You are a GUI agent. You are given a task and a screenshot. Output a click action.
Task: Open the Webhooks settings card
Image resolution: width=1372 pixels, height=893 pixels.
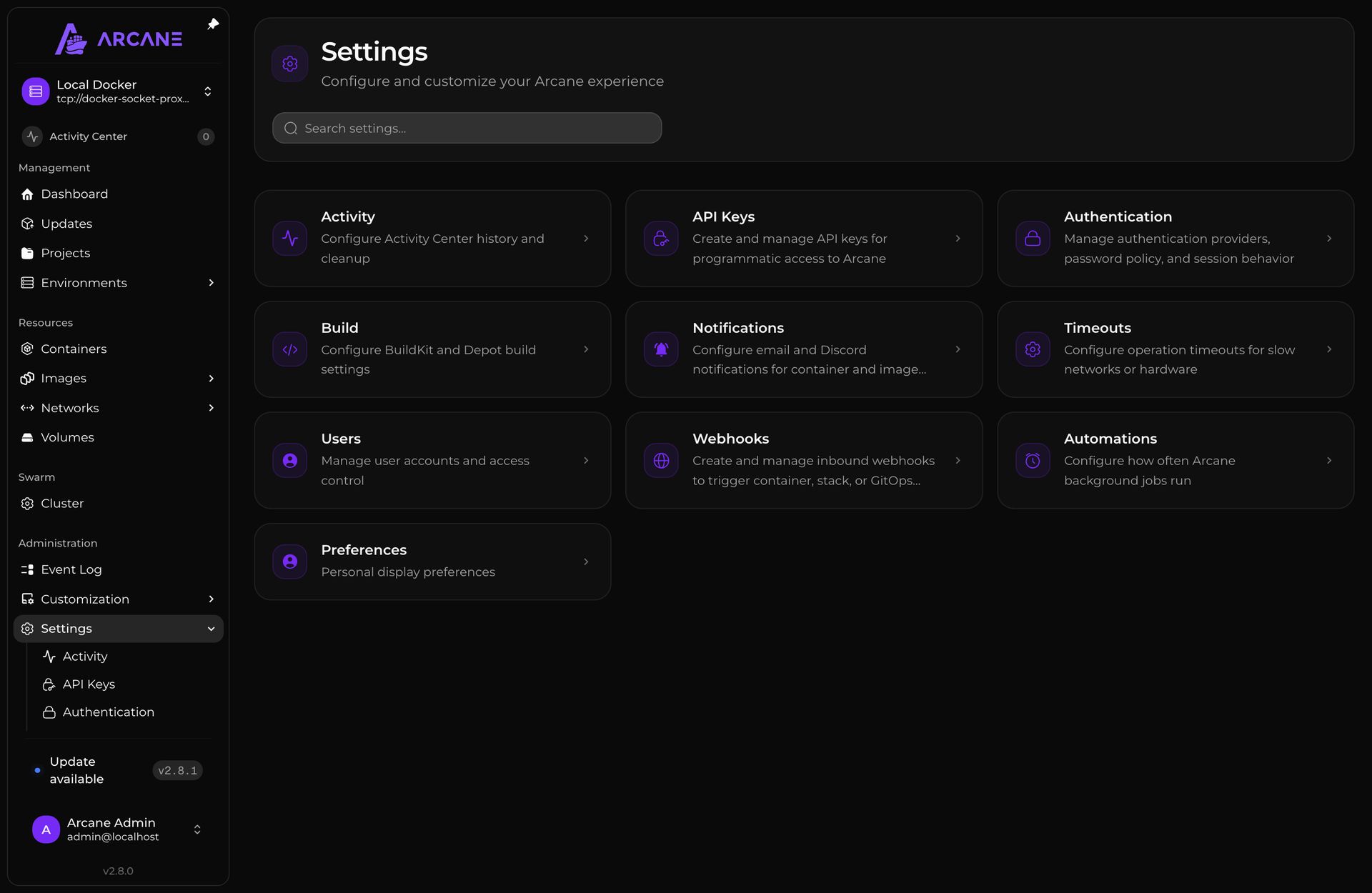point(804,461)
